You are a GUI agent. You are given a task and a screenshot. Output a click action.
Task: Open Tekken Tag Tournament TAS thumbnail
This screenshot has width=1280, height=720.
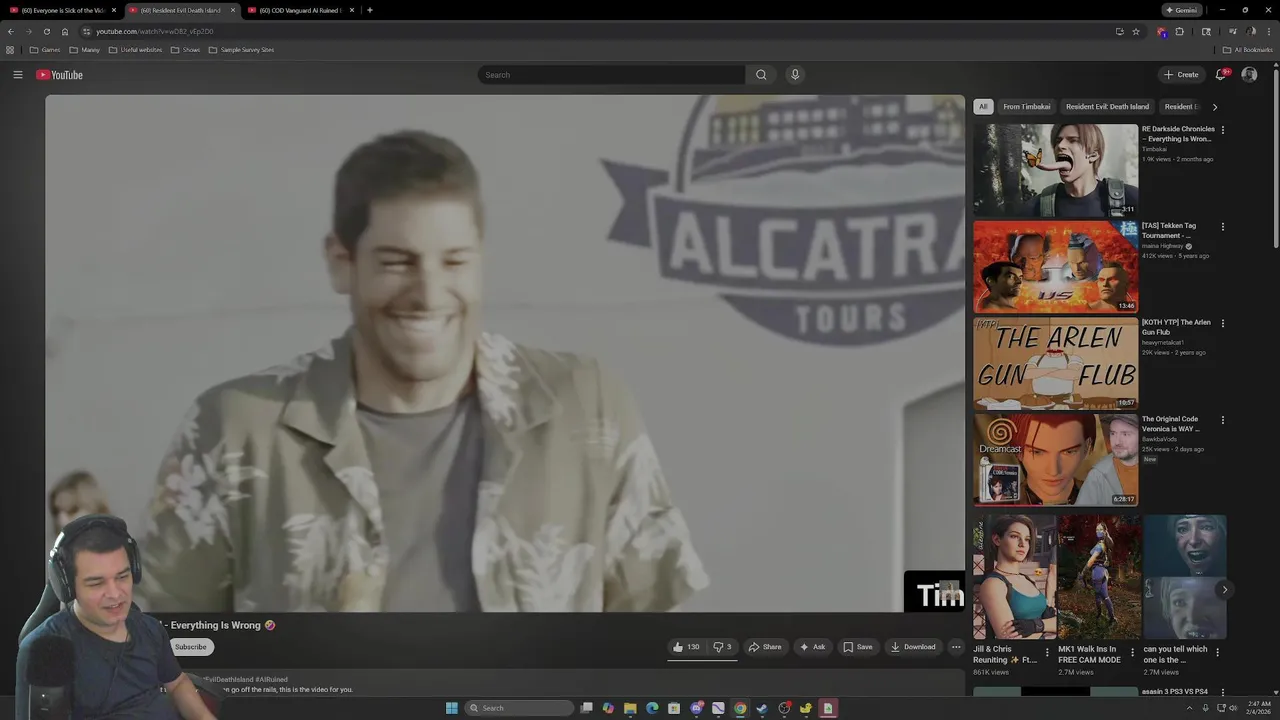1055,267
